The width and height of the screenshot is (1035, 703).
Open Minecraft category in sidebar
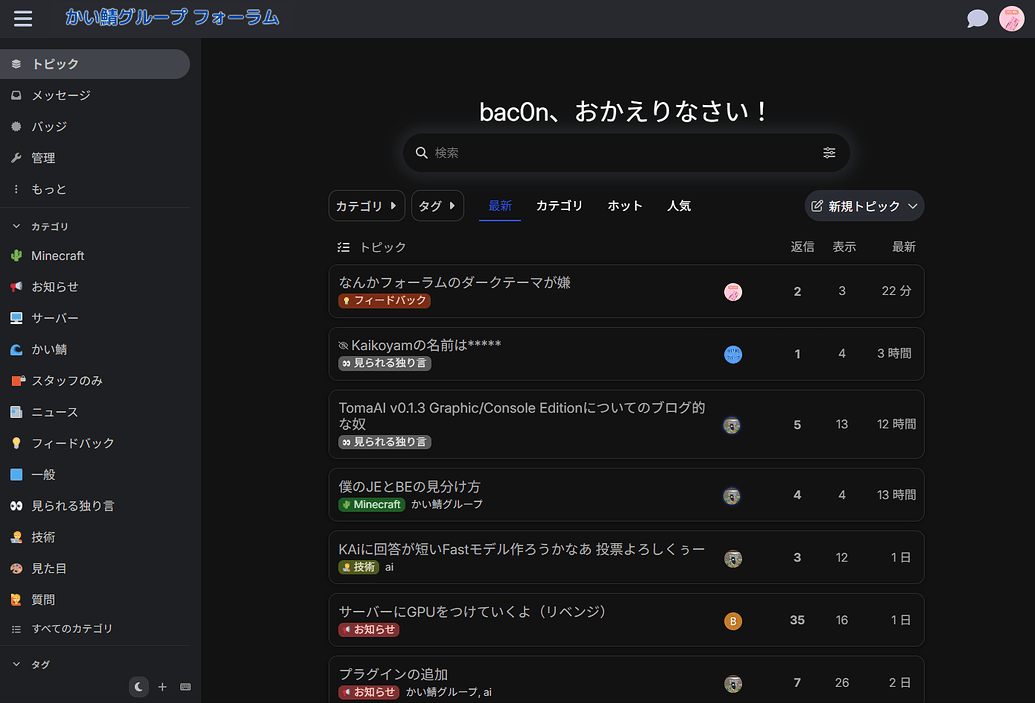[x=57, y=256]
